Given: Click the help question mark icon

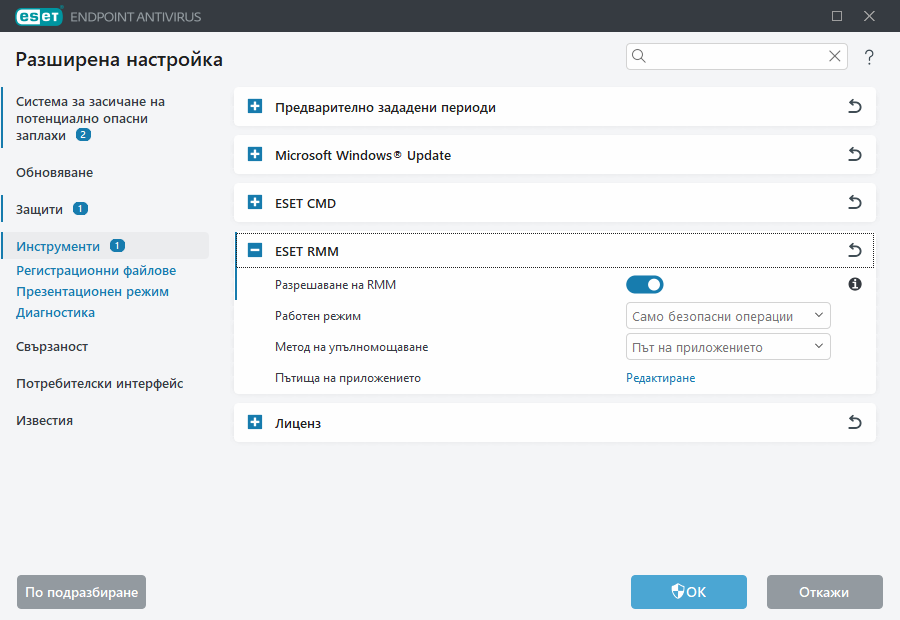Looking at the screenshot, I should 868,57.
